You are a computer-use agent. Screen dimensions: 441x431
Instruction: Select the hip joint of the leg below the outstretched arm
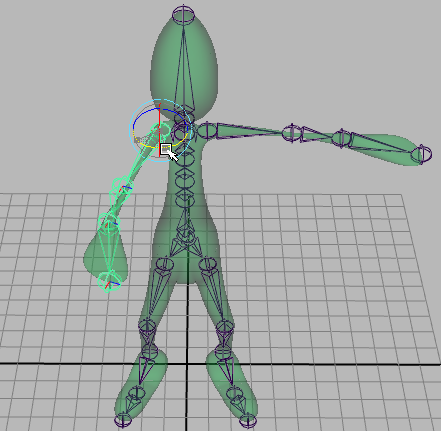[208, 265]
